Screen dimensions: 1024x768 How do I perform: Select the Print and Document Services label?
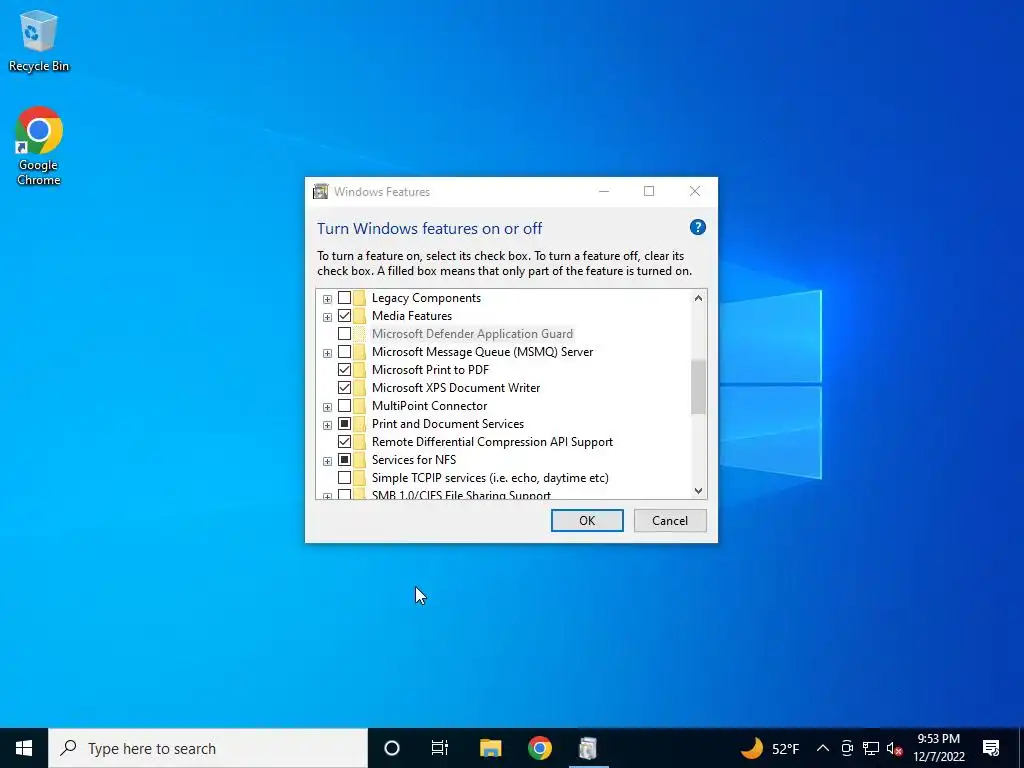pyautogui.click(x=448, y=424)
